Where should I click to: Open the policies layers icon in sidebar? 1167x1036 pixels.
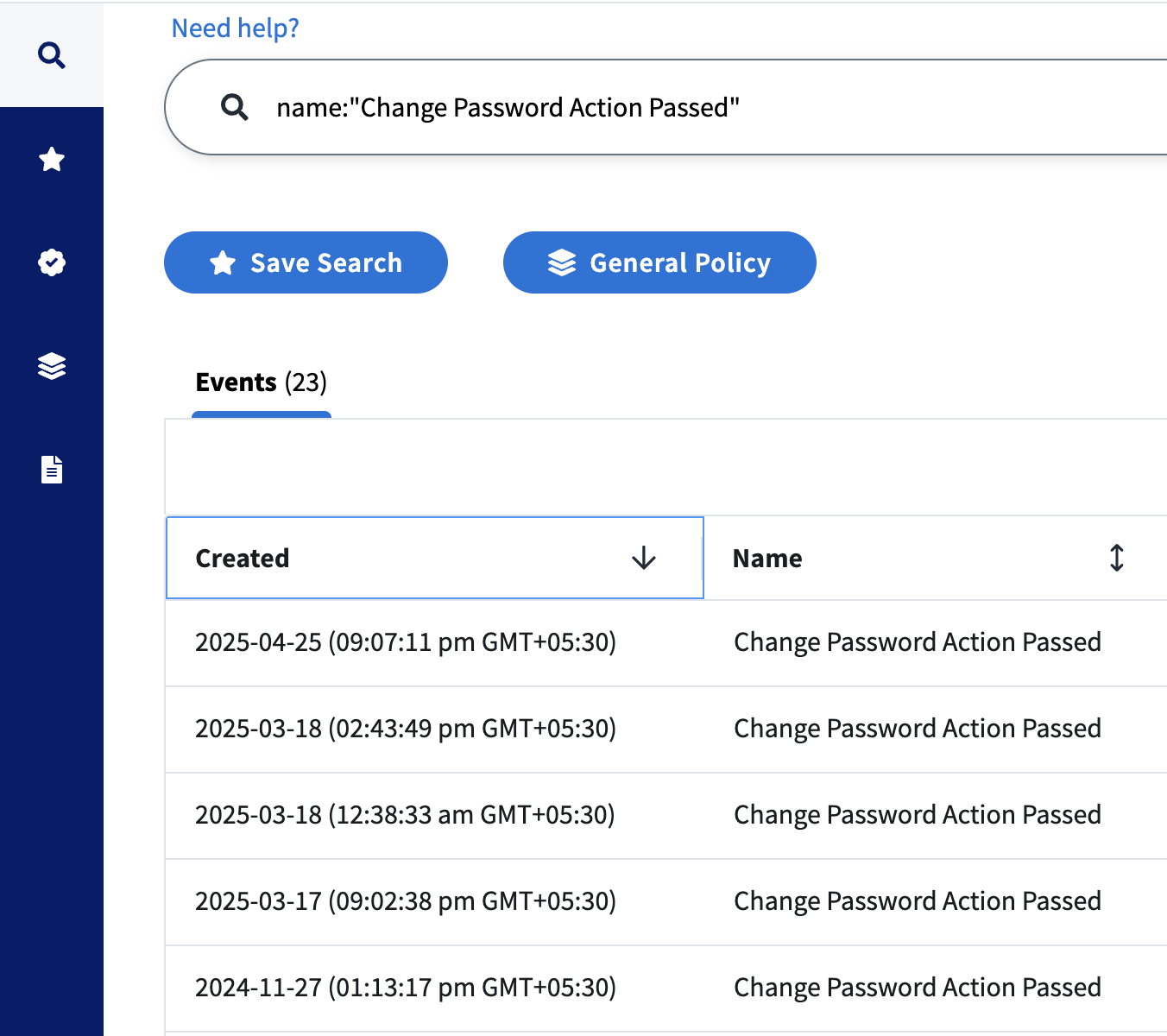point(52,366)
